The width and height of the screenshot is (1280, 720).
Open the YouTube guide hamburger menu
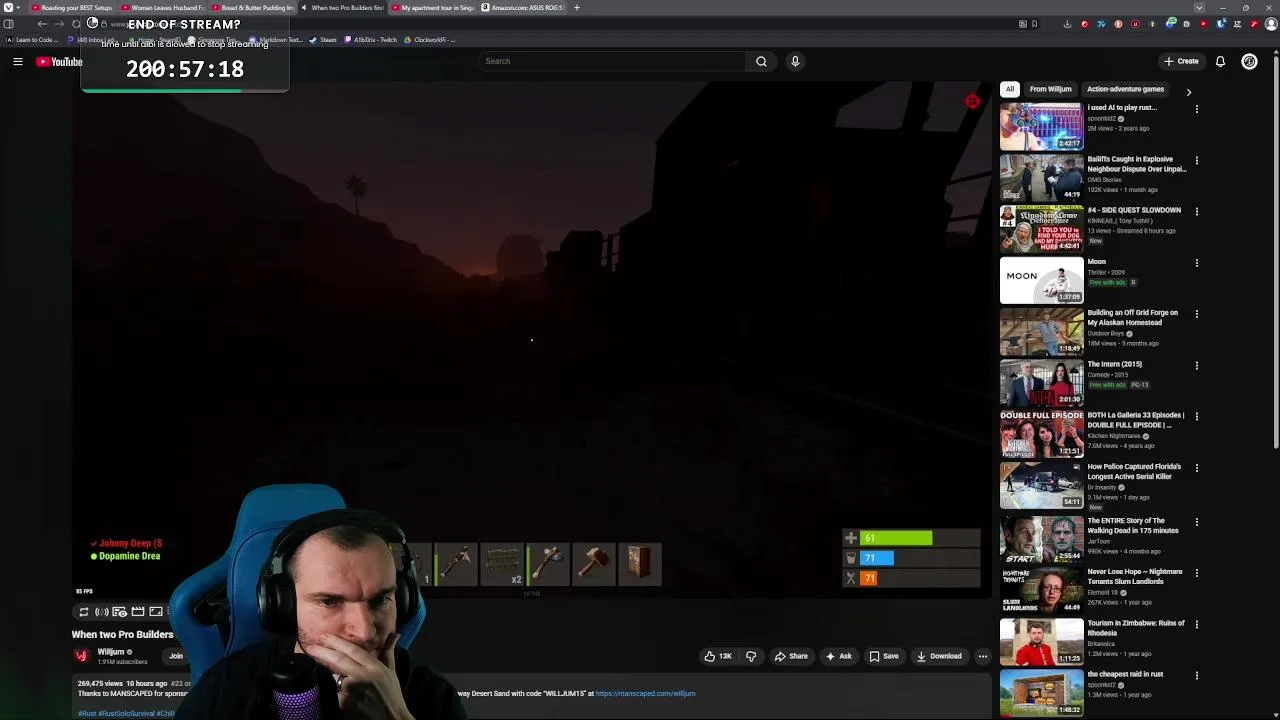(17, 62)
